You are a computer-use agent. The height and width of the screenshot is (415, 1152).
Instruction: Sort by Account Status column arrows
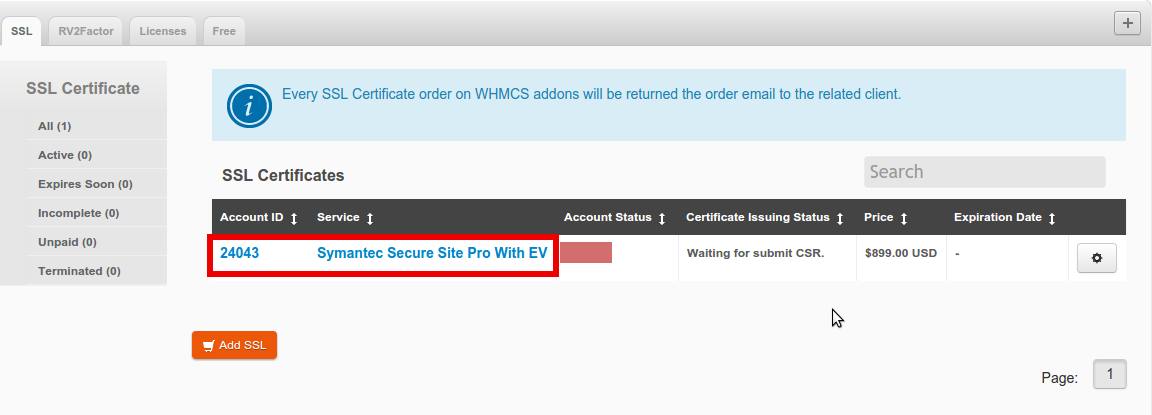pos(662,218)
